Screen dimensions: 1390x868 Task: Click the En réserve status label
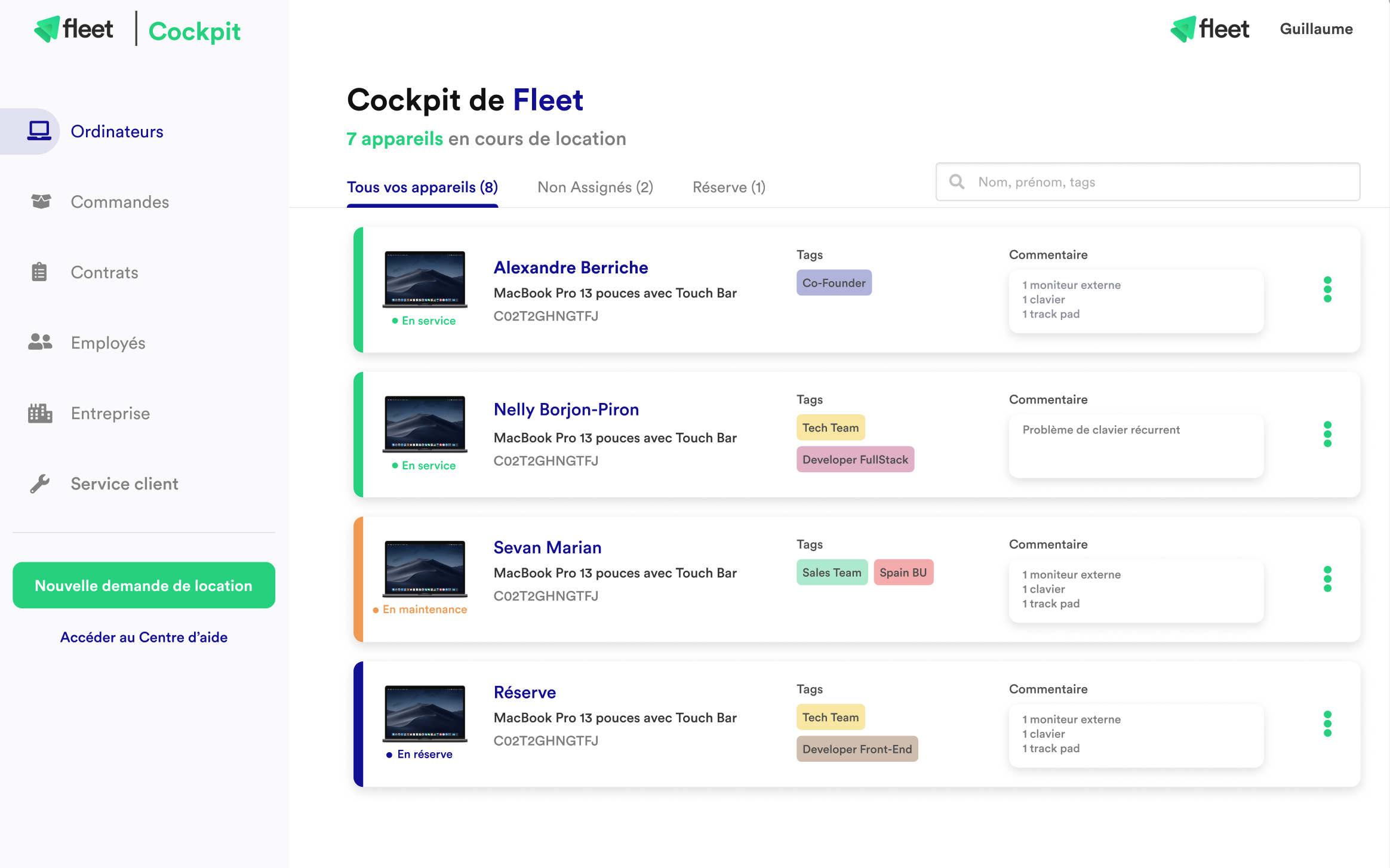[419, 755]
